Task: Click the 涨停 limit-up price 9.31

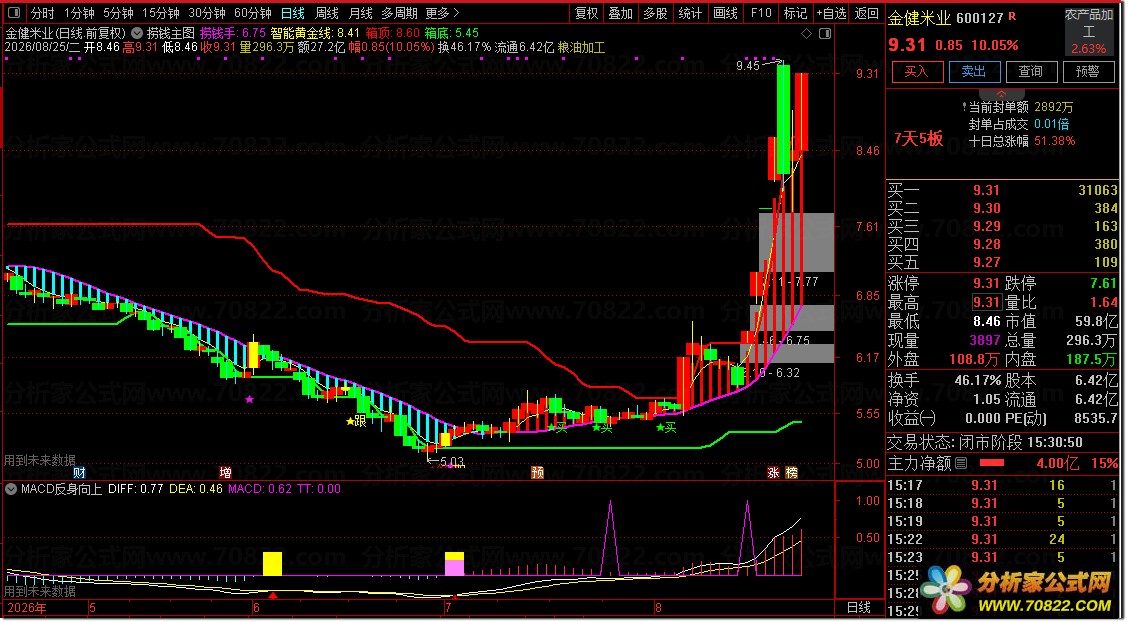Action: pos(986,283)
